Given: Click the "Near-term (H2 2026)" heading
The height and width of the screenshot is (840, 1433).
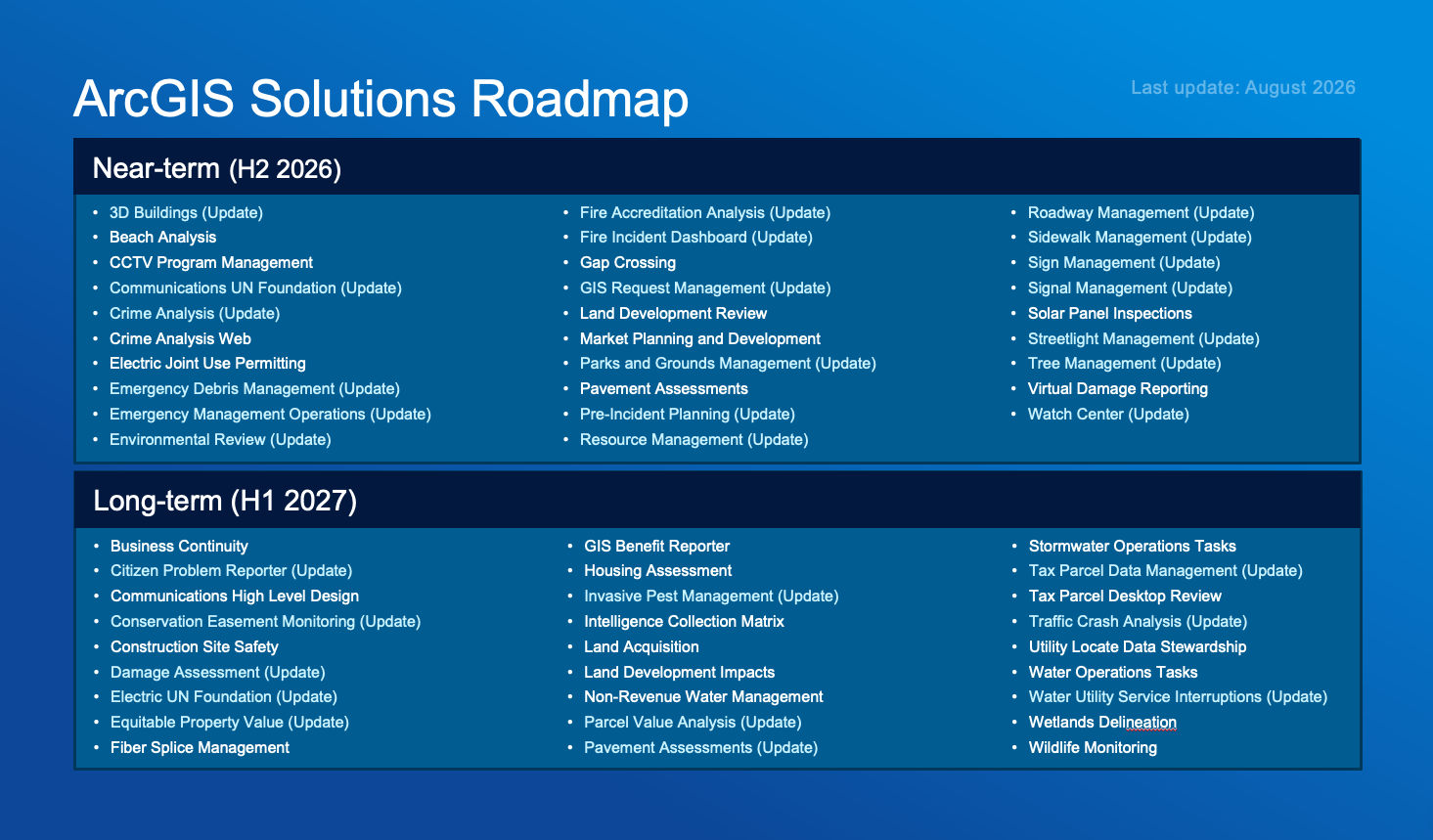Looking at the screenshot, I should tap(217, 169).
